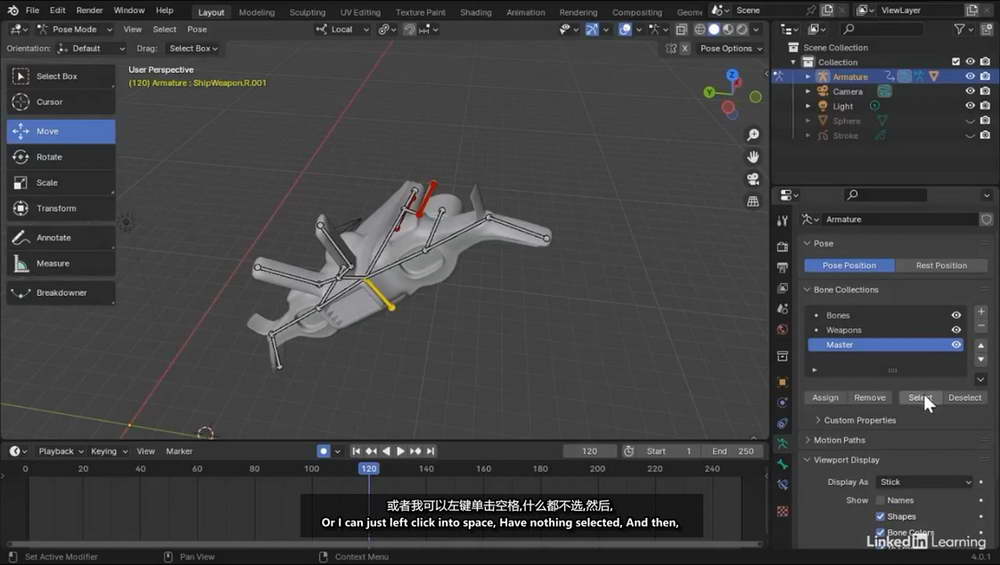Open the Output properties tab icon
This screenshot has width=1000, height=565.
[783, 267]
